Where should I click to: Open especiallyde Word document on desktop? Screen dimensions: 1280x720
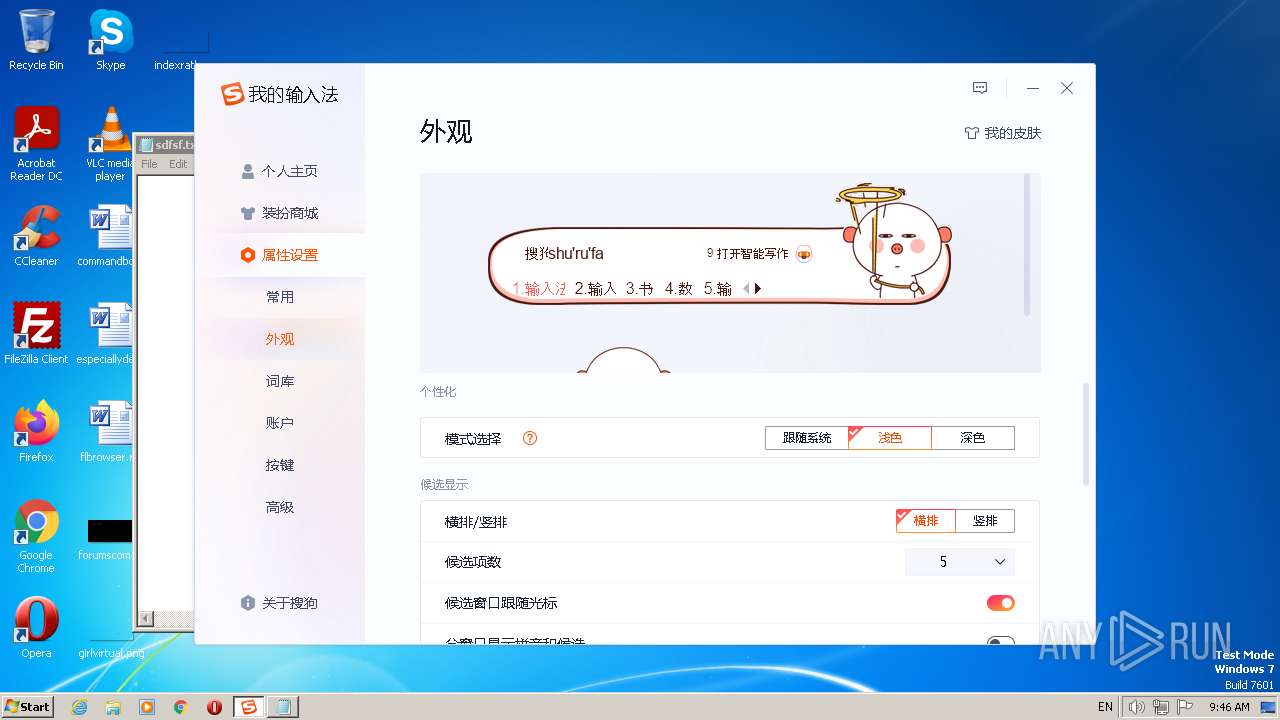point(106,334)
